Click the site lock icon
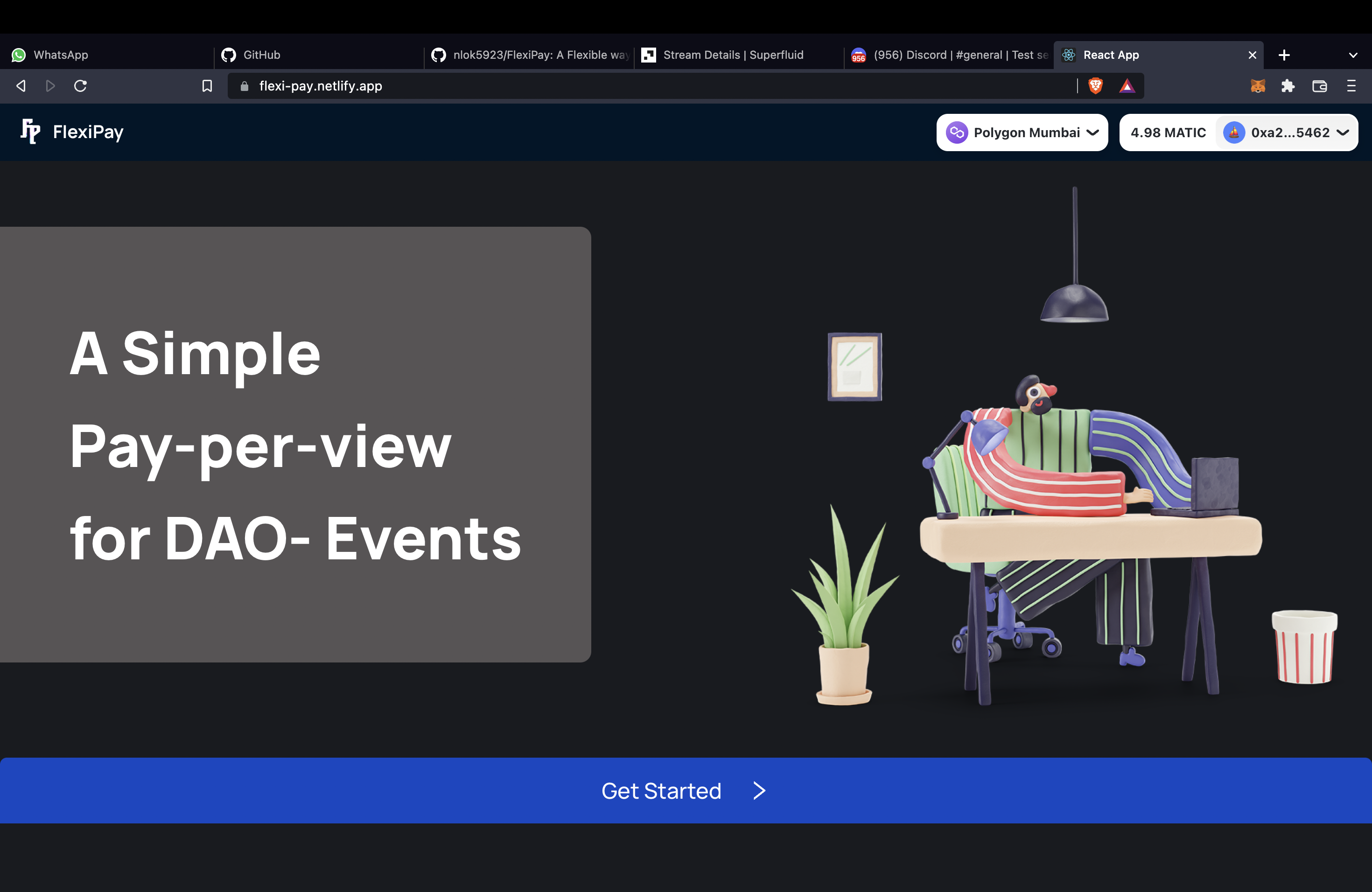 click(245, 86)
